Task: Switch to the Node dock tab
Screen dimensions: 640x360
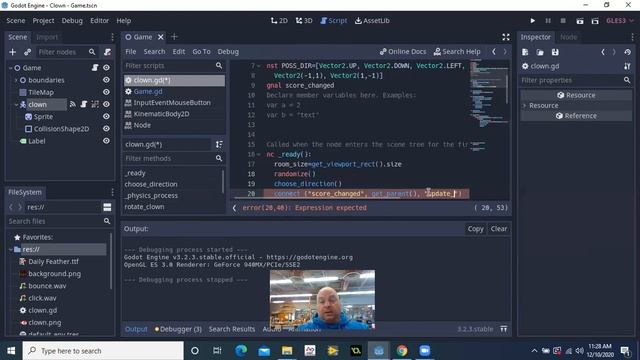Action: click(569, 37)
